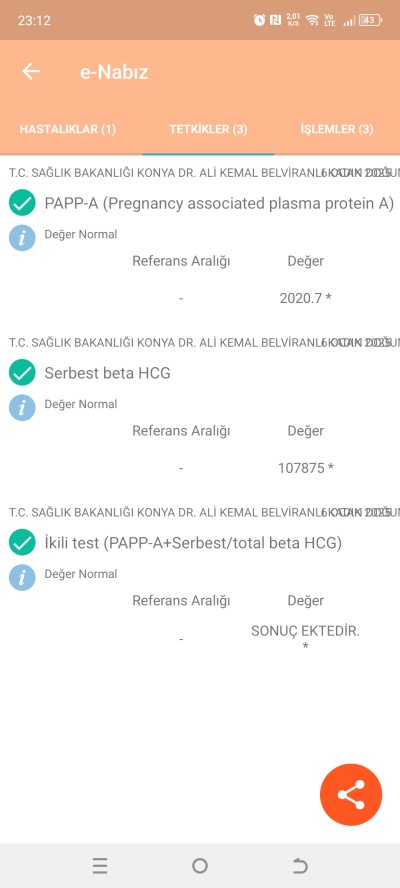Image resolution: width=400 pixels, height=888 pixels.
Task: Tap the green check icon next to İkili test
Action: coord(22,543)
